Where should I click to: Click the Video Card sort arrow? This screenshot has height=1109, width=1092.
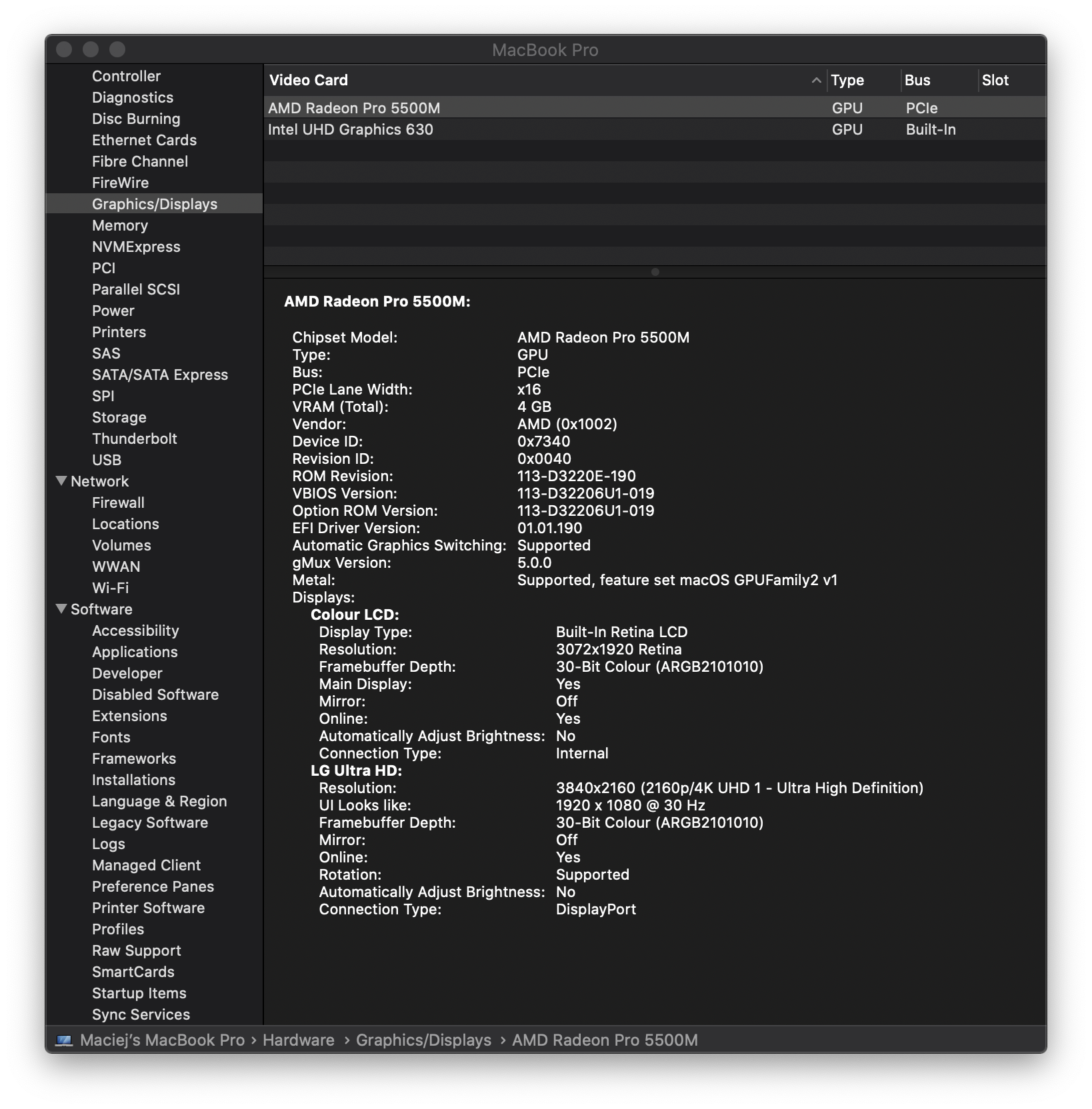[816, 80]
